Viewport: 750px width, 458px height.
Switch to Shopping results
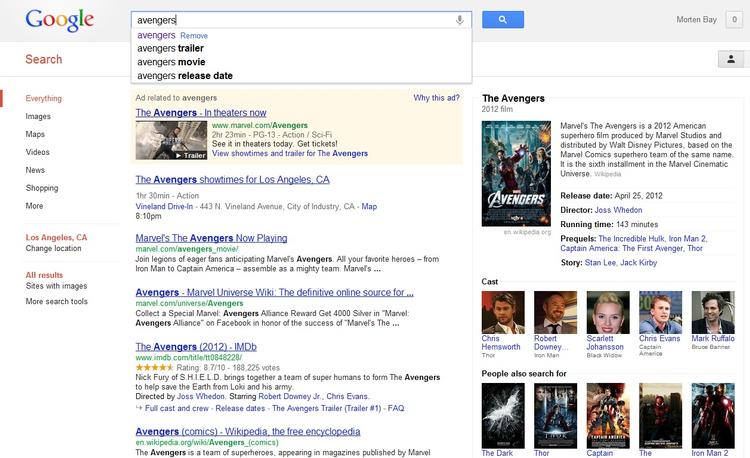click(x=42, y=188)
